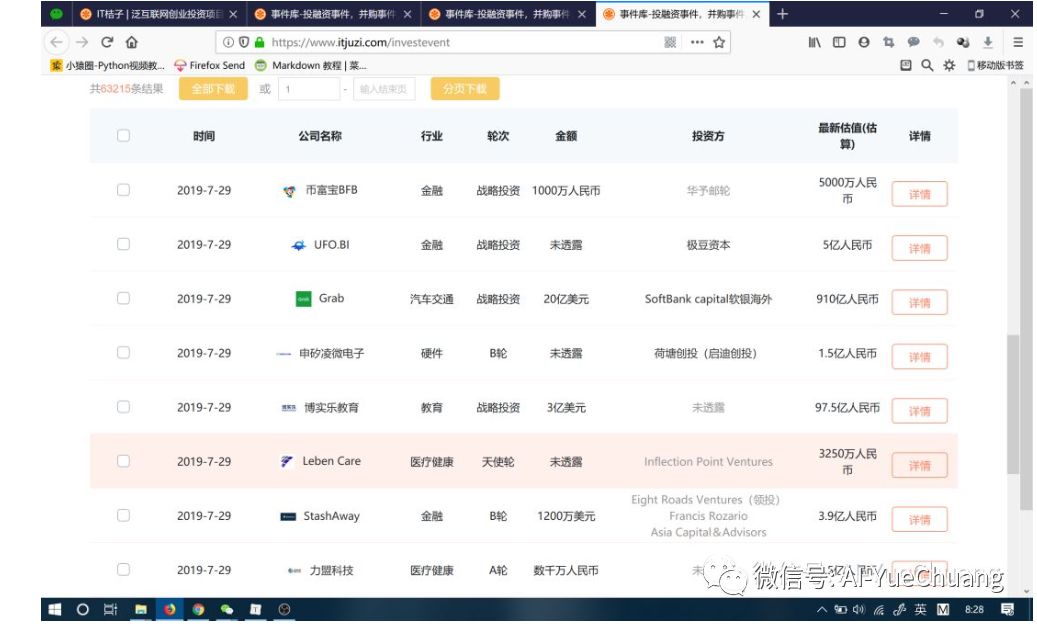The width and height of the screenshot is (1037, 626).
Task: Switch to the IT桔子 first browser tab
Action: click(x=159, y=14)
